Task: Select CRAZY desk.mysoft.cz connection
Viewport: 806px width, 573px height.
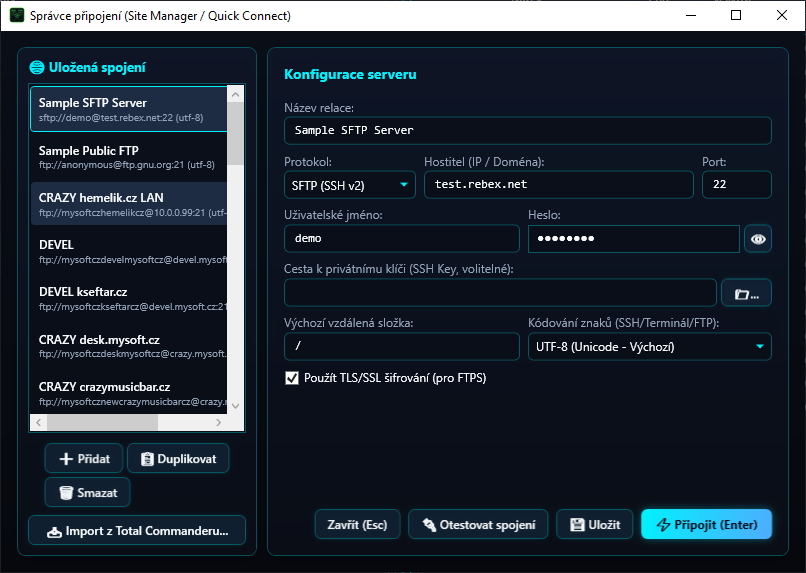Action: click(x=129, y=346)
